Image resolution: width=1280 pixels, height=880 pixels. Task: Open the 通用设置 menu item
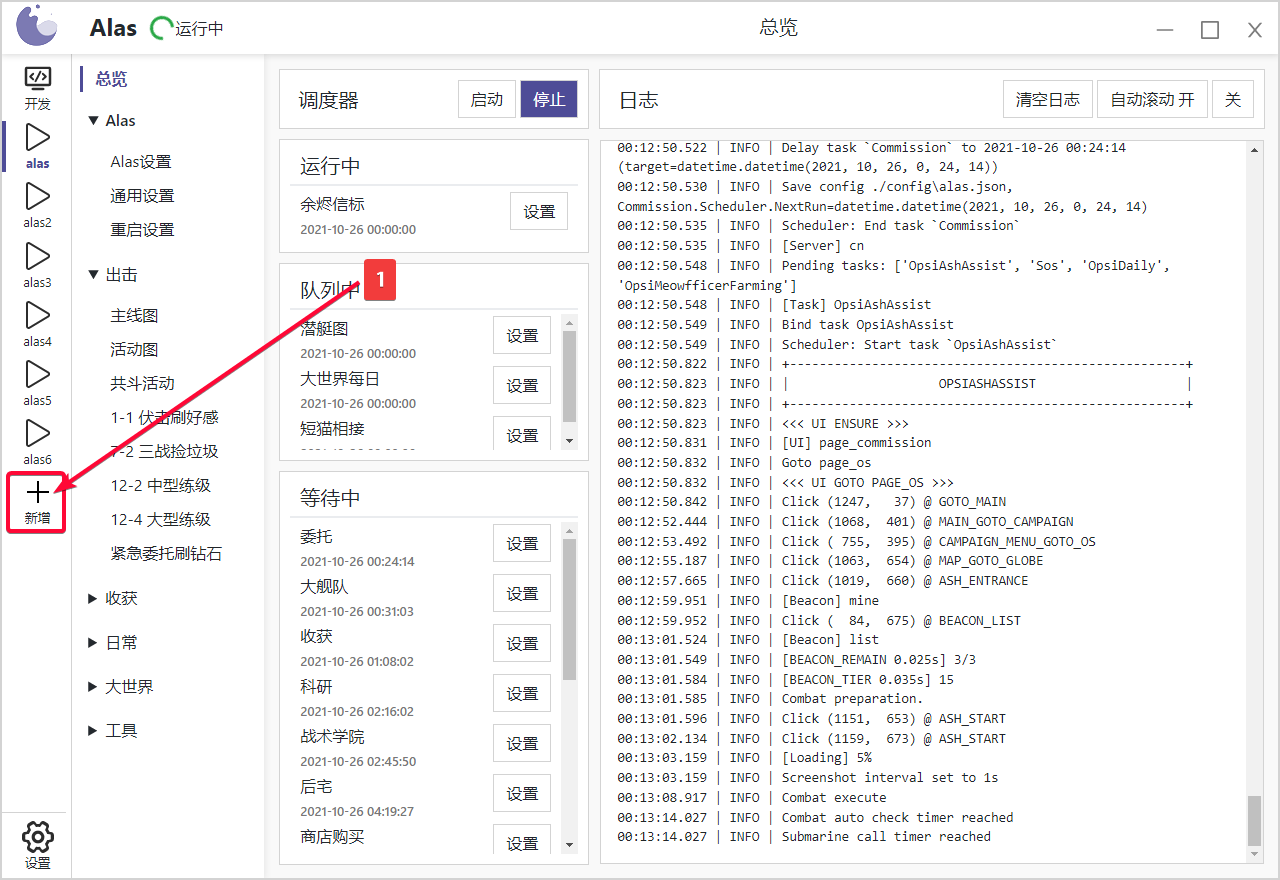[x=142, y=196]
